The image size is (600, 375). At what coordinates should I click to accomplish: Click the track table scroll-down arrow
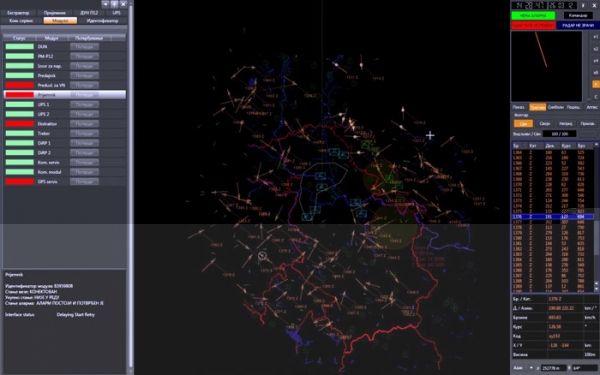tap(596, 289)
